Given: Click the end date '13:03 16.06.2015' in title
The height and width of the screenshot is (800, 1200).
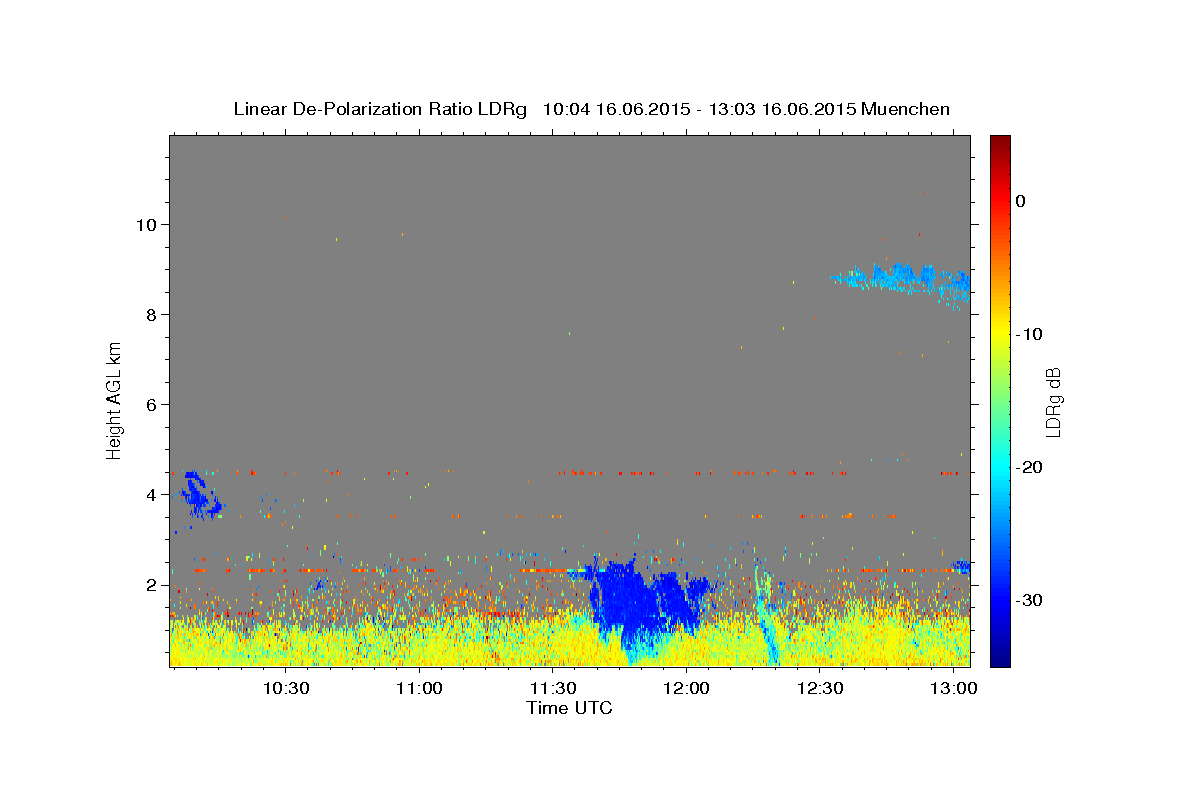Looking at the screenshot, I should pos(782,109).
